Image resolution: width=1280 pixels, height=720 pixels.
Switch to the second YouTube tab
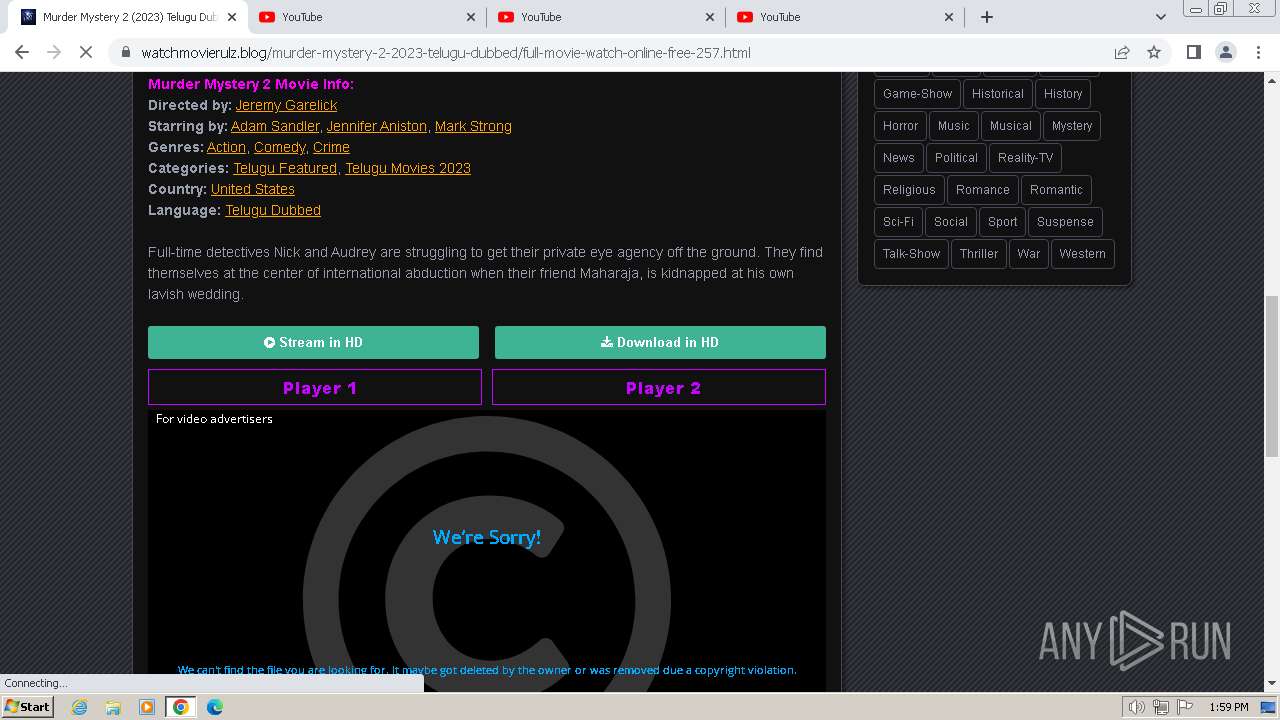[x=606, y=17]
